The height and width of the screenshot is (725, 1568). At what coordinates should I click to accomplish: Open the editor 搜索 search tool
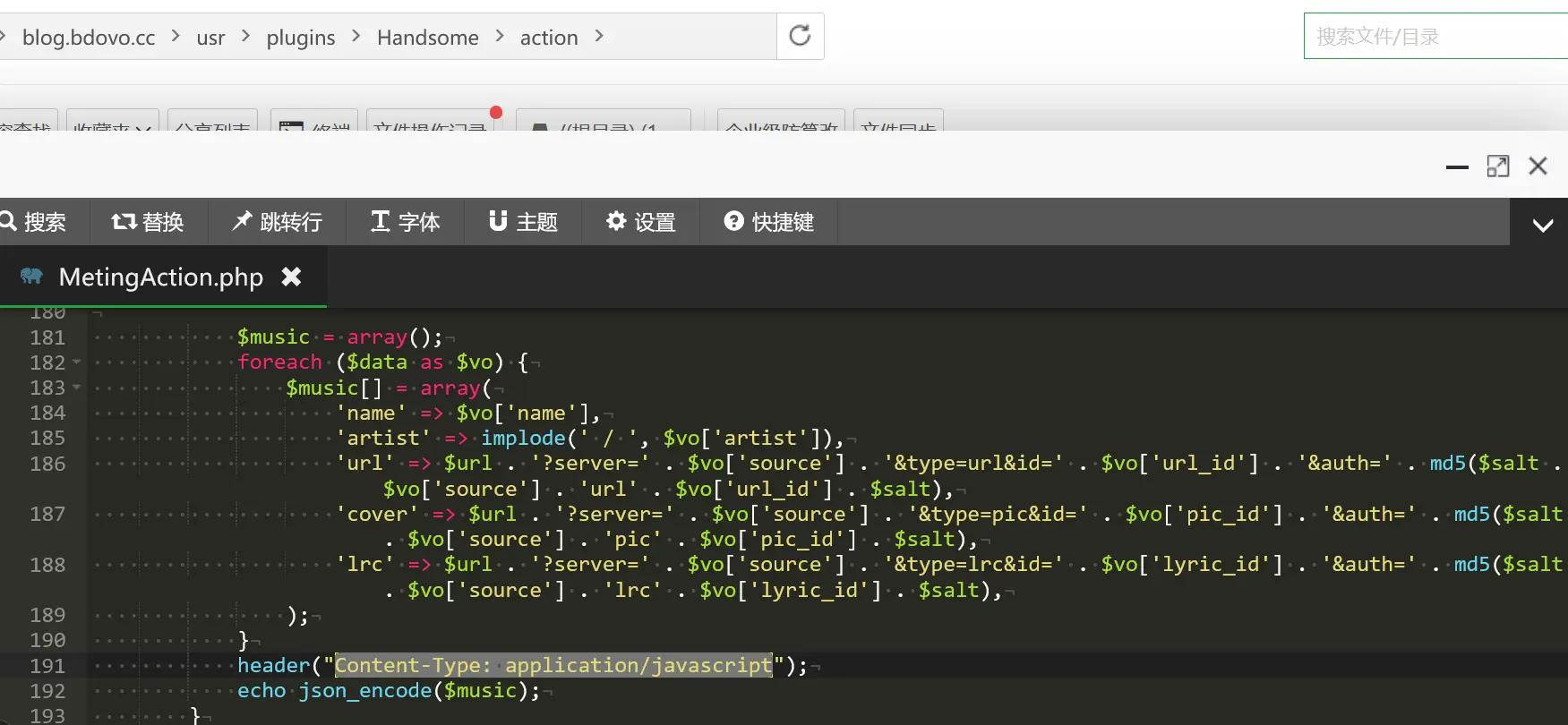coord(36,222)
